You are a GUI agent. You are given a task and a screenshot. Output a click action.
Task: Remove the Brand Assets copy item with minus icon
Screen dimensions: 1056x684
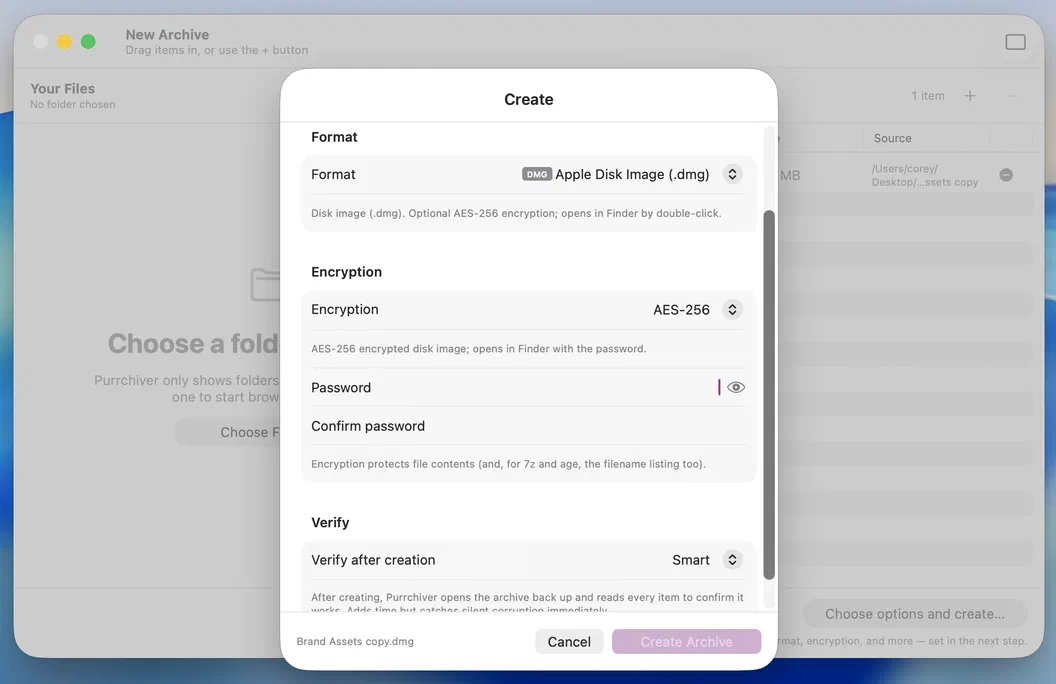tap(1006, 175)
